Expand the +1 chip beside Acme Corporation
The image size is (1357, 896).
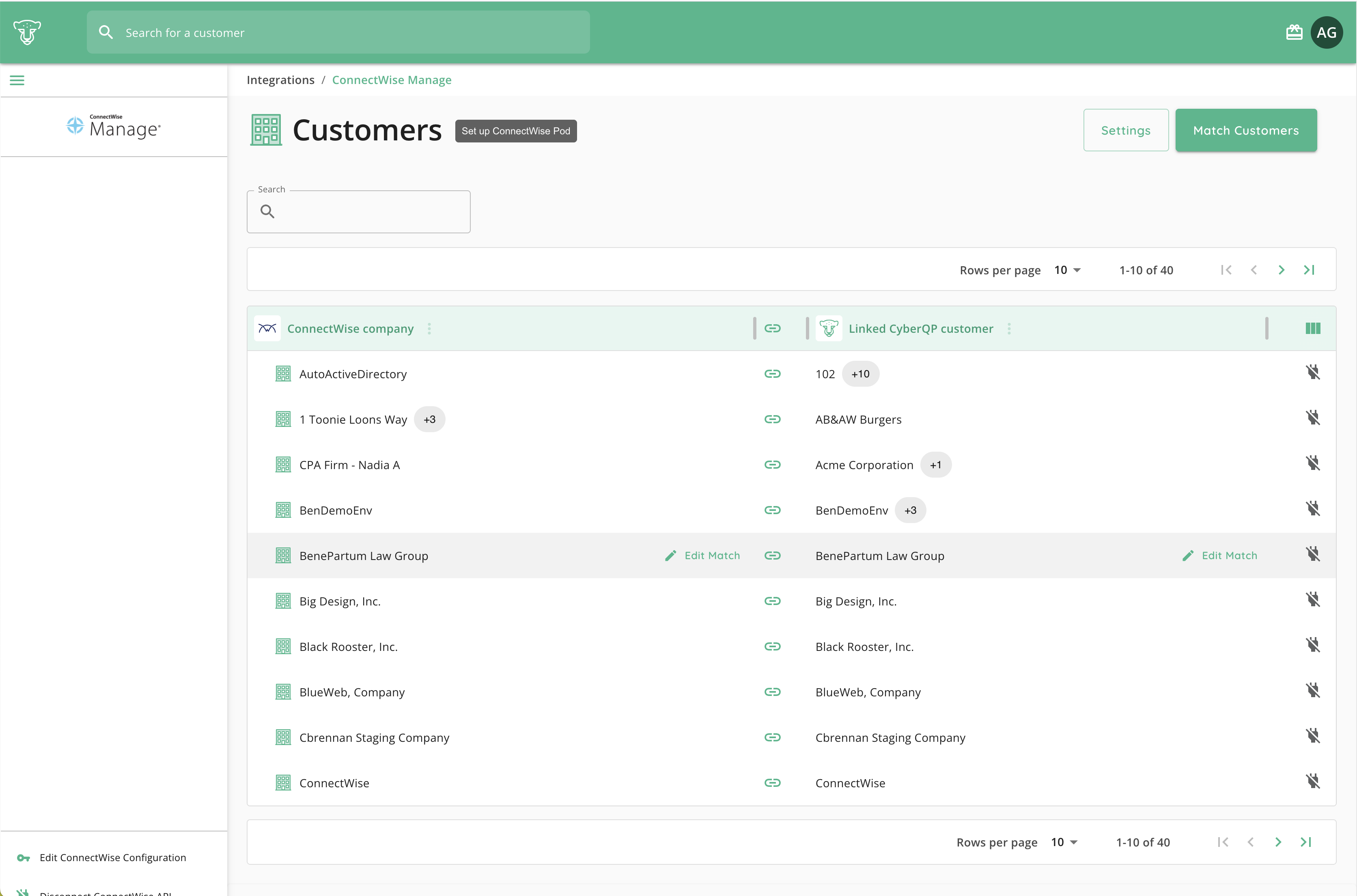(x=935, y=465)
